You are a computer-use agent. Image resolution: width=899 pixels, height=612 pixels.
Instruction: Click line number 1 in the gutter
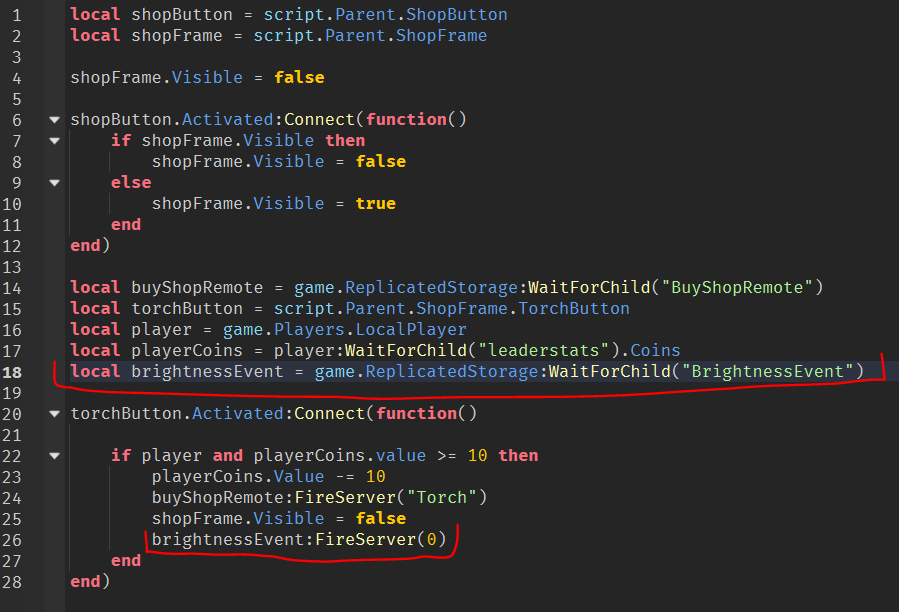17,15
